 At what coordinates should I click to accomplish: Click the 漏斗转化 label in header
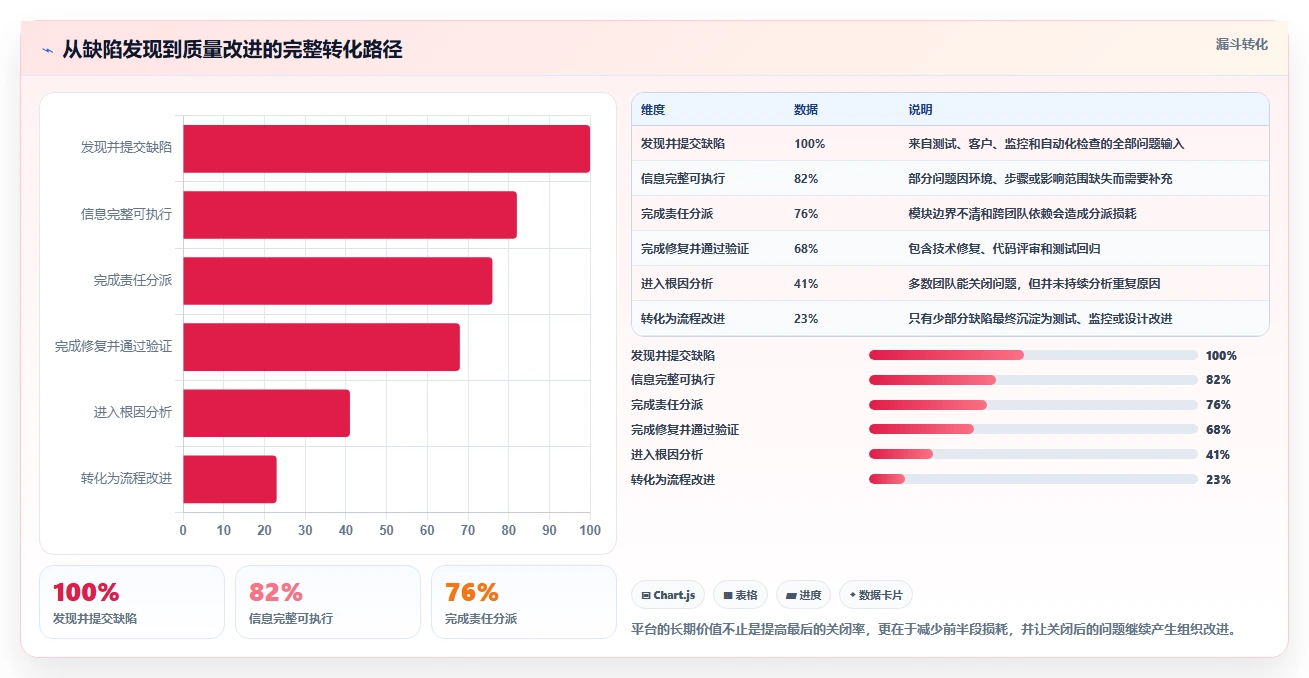click(1242, 44)
